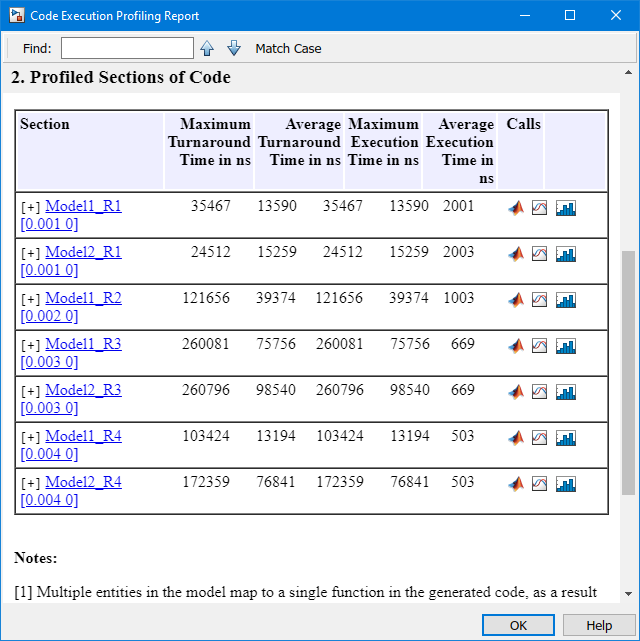Select average turnaround value 98540
Viewport: 640px width, 641px height.
[276, 390]
